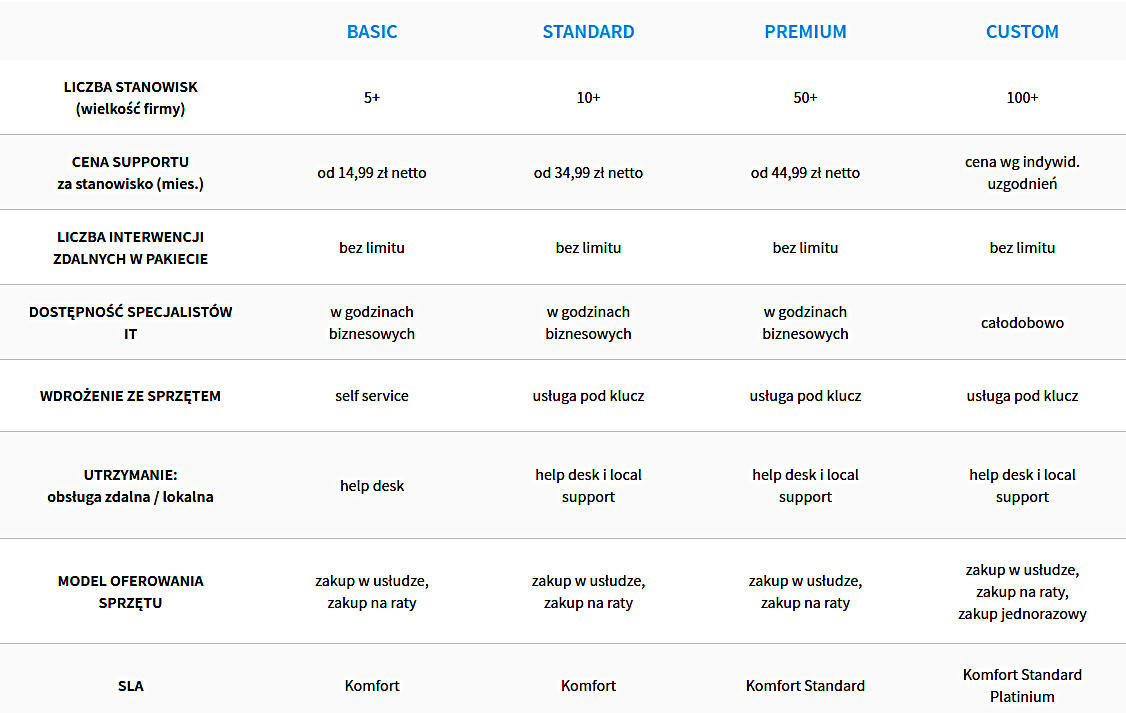
Task: Click the DOSTĘPNOŚĆ SPECJALISTÓW IT label
Action: coord(130,323)
